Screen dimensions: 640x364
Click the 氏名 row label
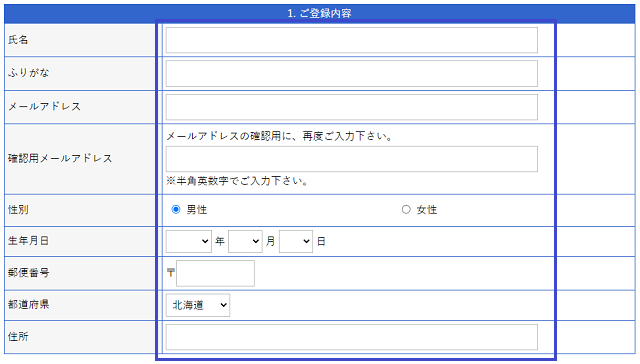tap(18, 40)
